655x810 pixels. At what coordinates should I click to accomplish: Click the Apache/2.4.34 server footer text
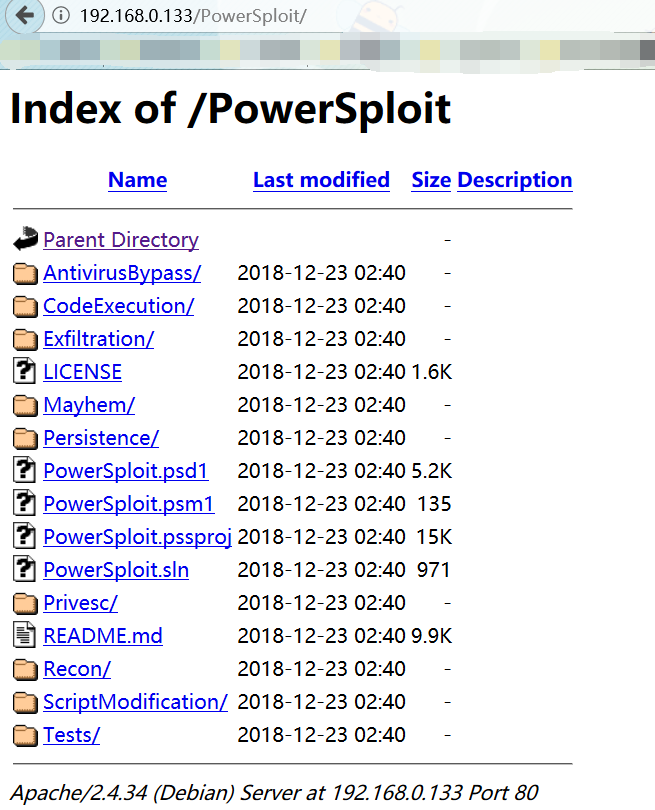274,792
